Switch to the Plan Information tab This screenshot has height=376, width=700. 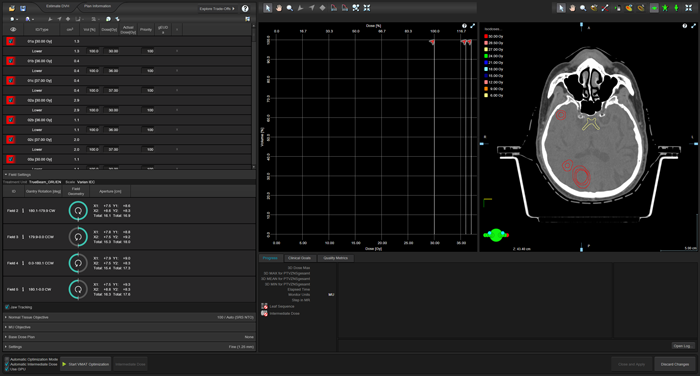pyautogui.click(x=98, y=6)
